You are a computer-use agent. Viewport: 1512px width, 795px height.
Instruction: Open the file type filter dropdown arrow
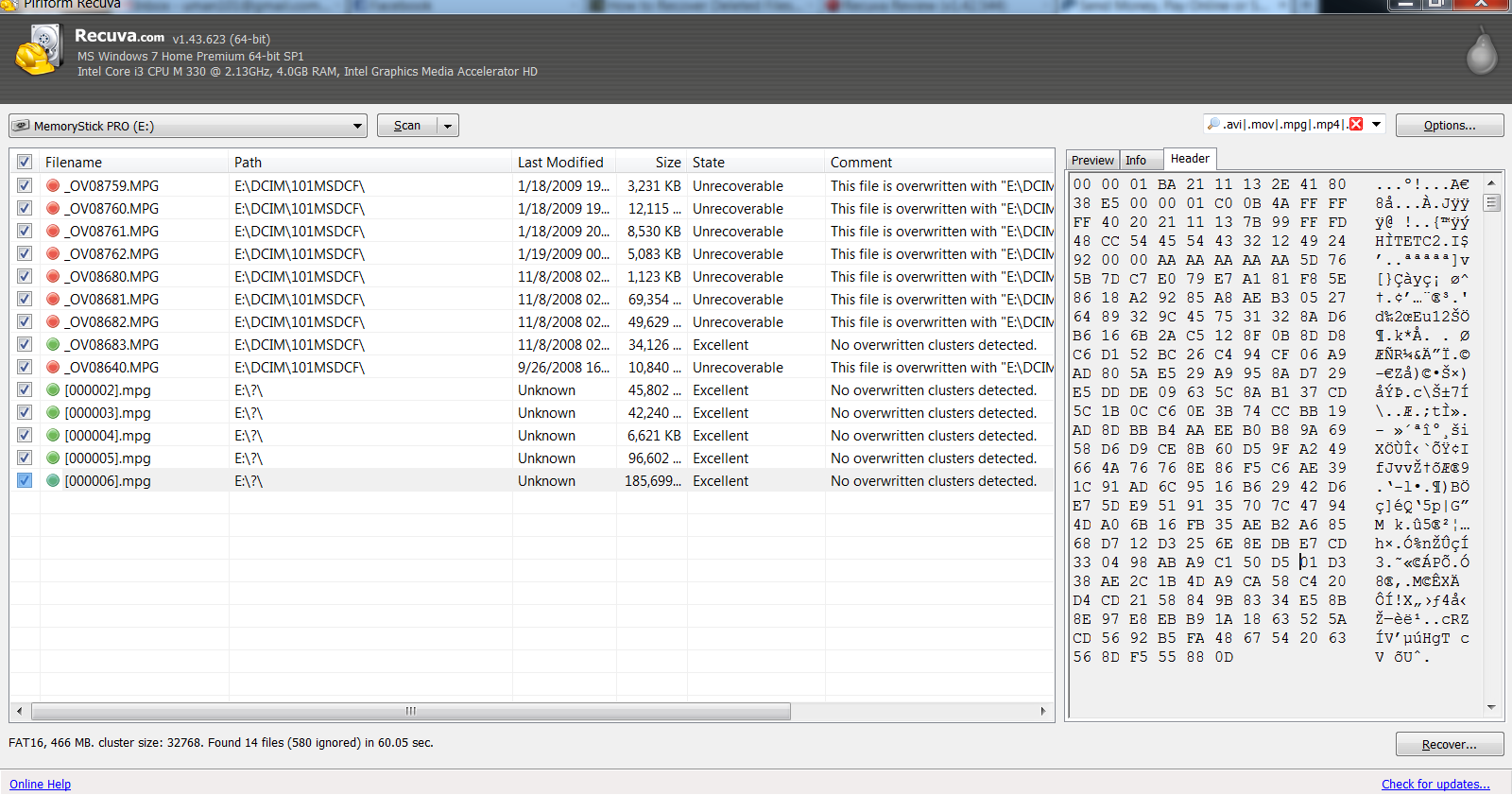1377,125
